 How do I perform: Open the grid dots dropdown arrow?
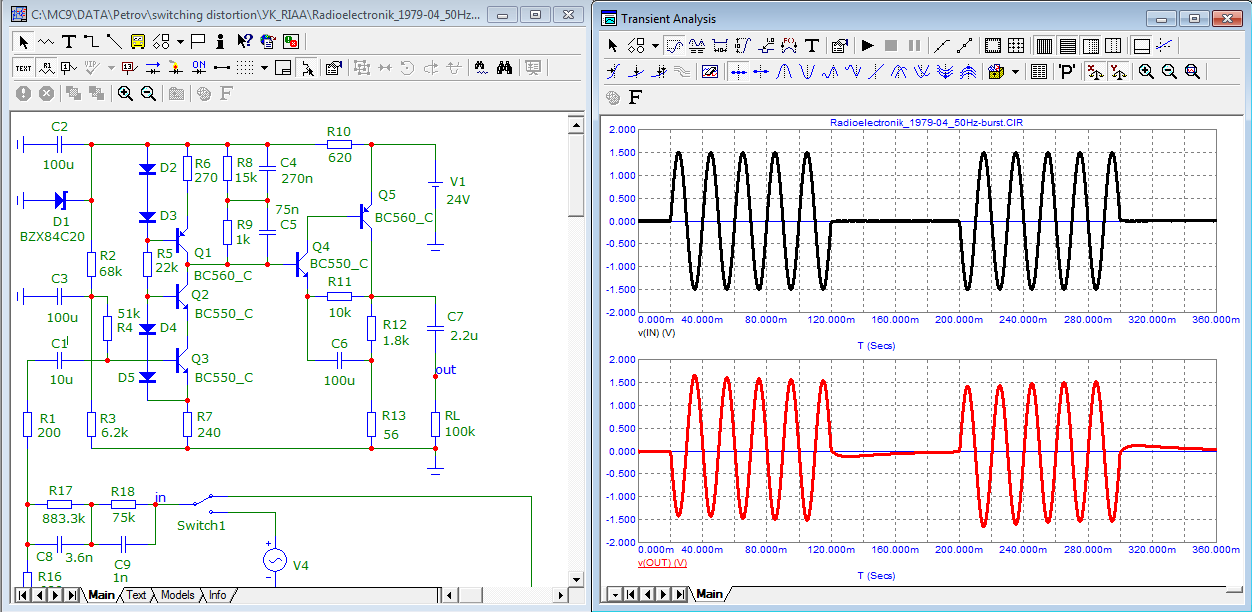coord(264,68)
